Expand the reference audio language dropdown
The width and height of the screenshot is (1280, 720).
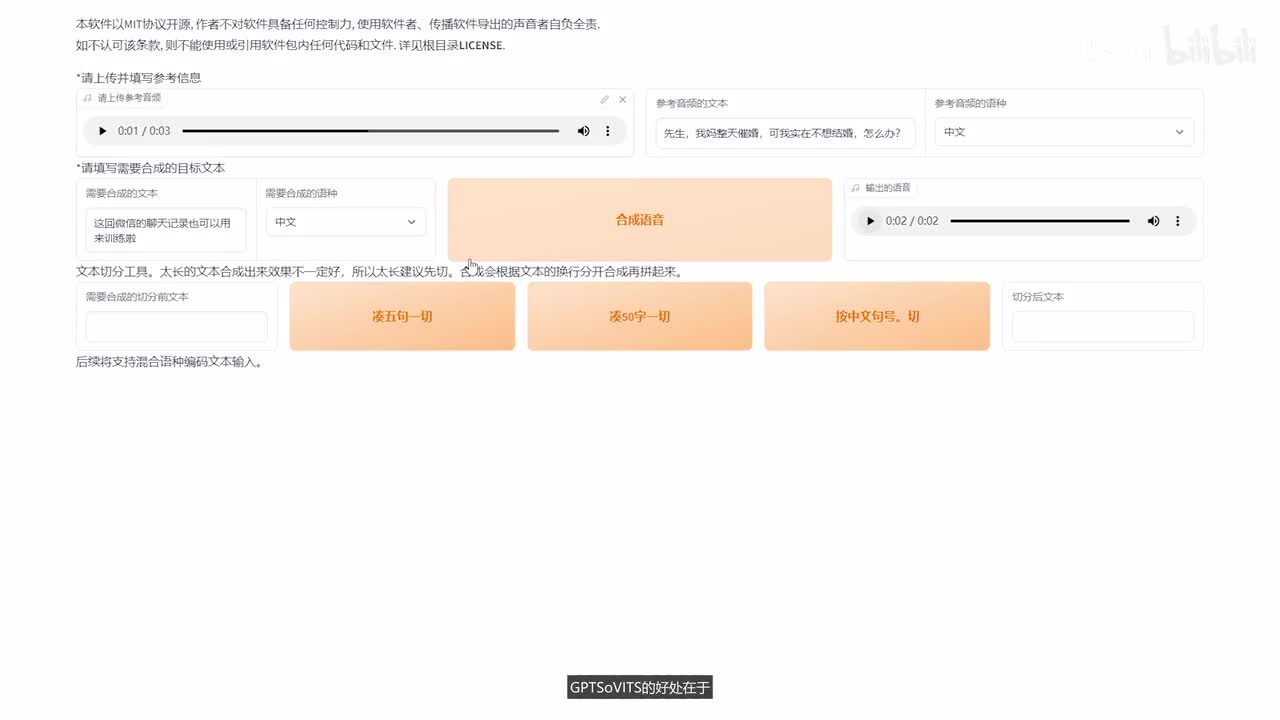(x=1064, y=132)
